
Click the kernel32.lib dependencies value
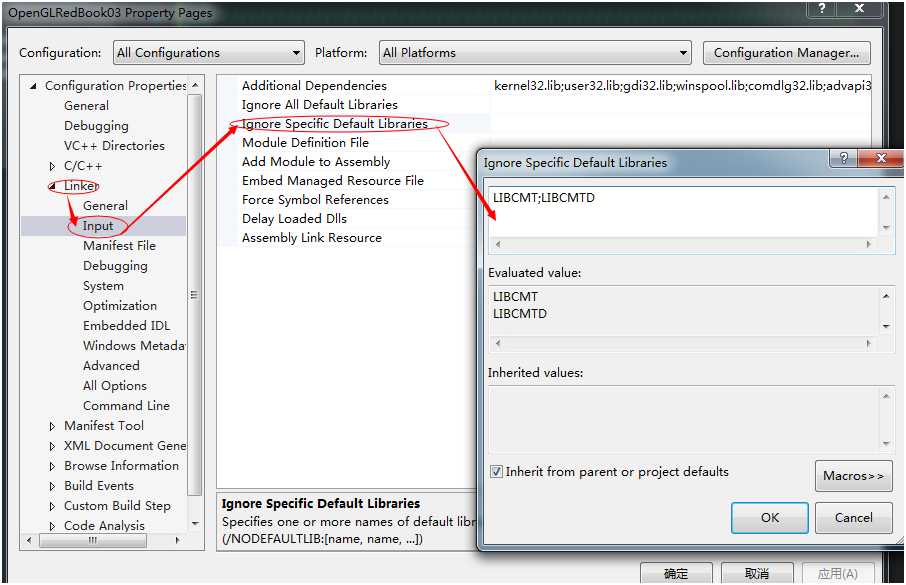(682, 86)
